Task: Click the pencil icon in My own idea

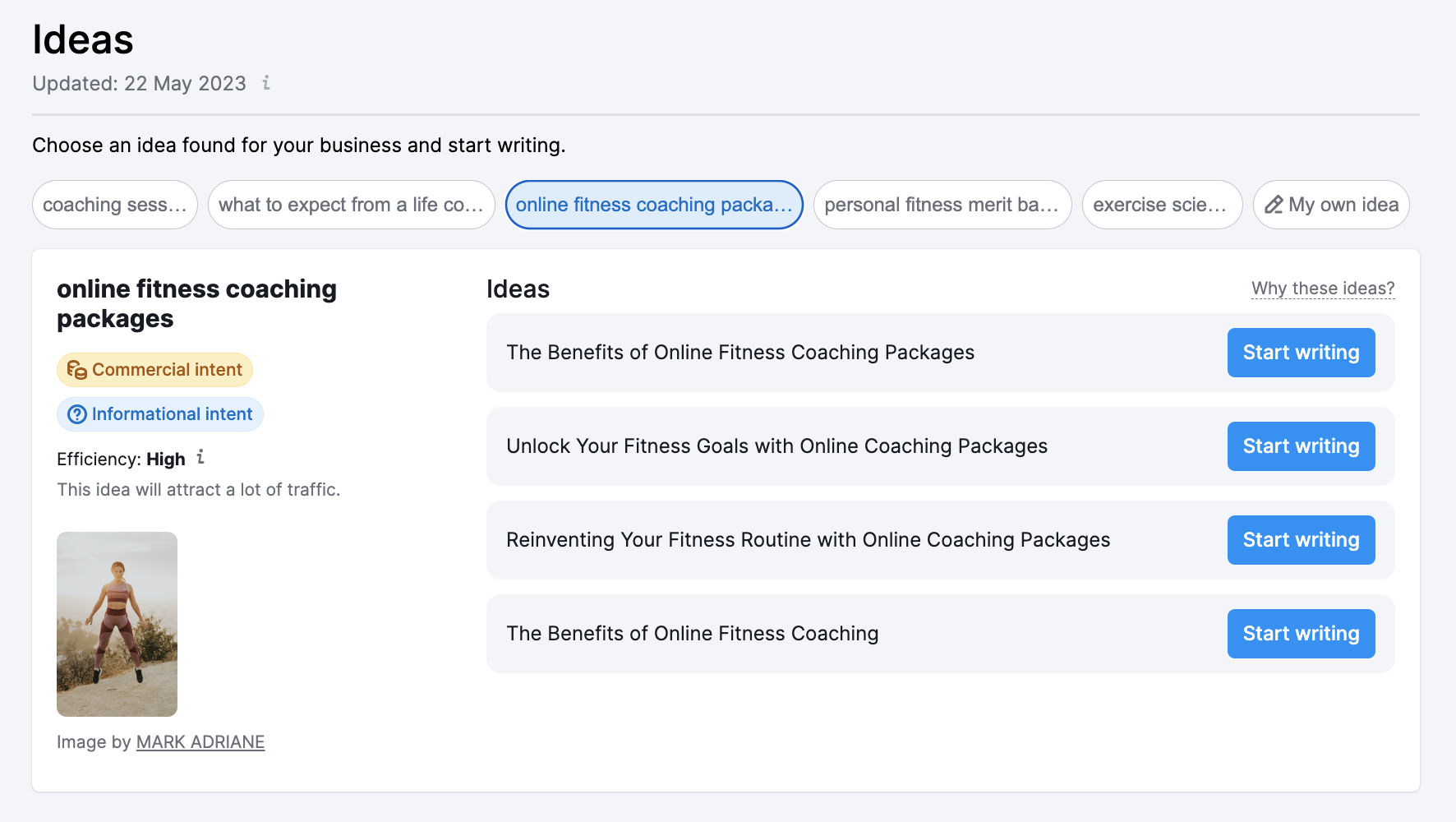Action: pyautogui.click(x=1274, y=205)
